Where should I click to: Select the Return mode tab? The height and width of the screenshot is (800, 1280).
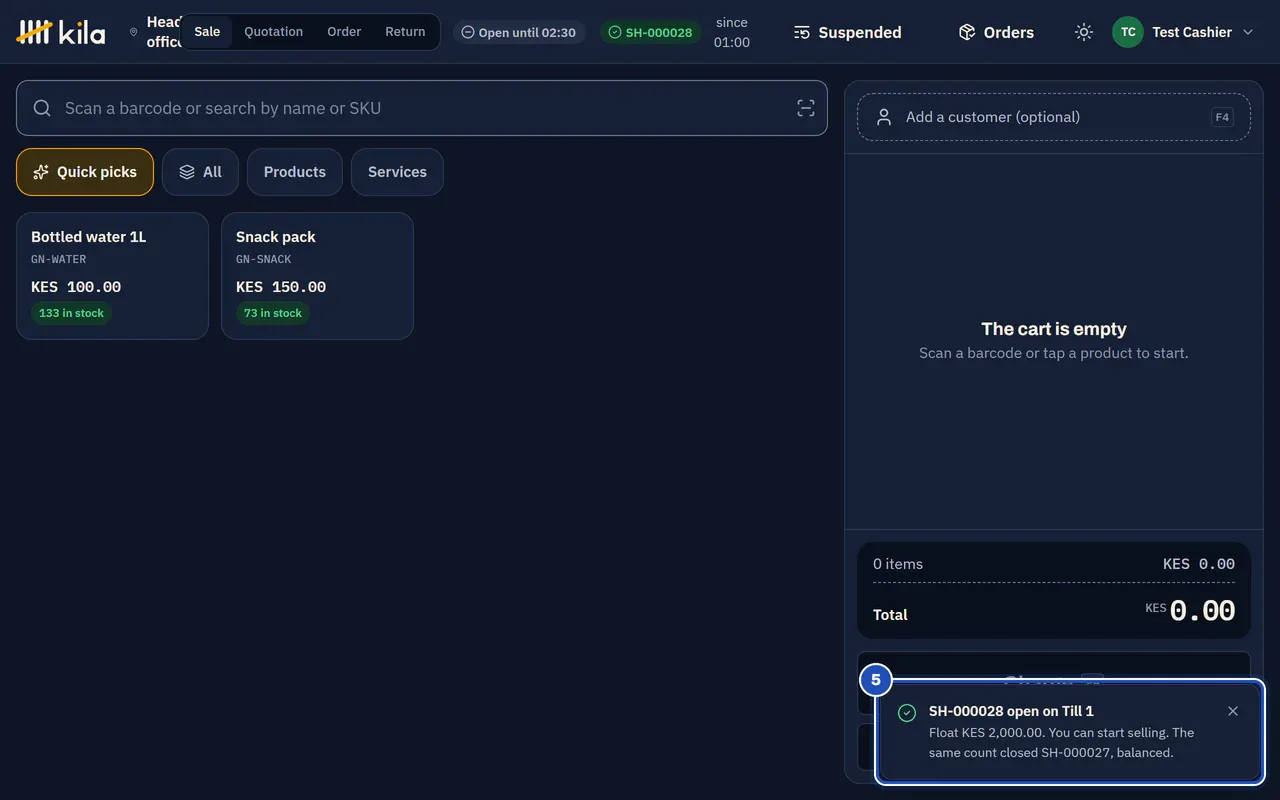click(x=405, y=32)
